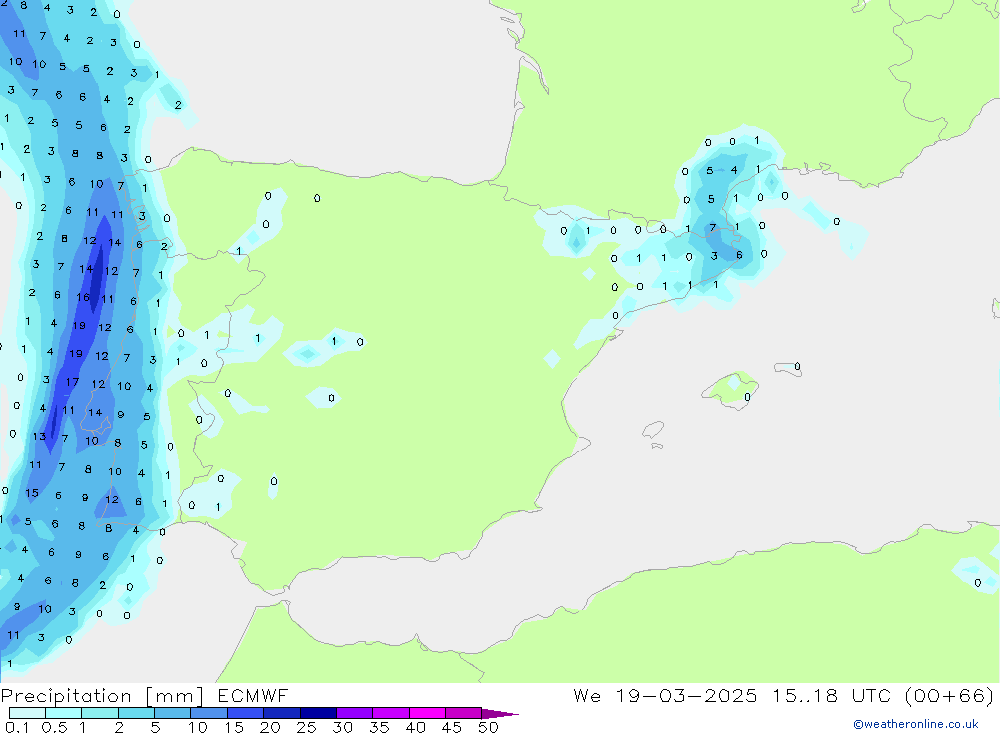Click the '17' precipitation value off Portugal
The image size is (1000, 733).
tap(72, 382)
